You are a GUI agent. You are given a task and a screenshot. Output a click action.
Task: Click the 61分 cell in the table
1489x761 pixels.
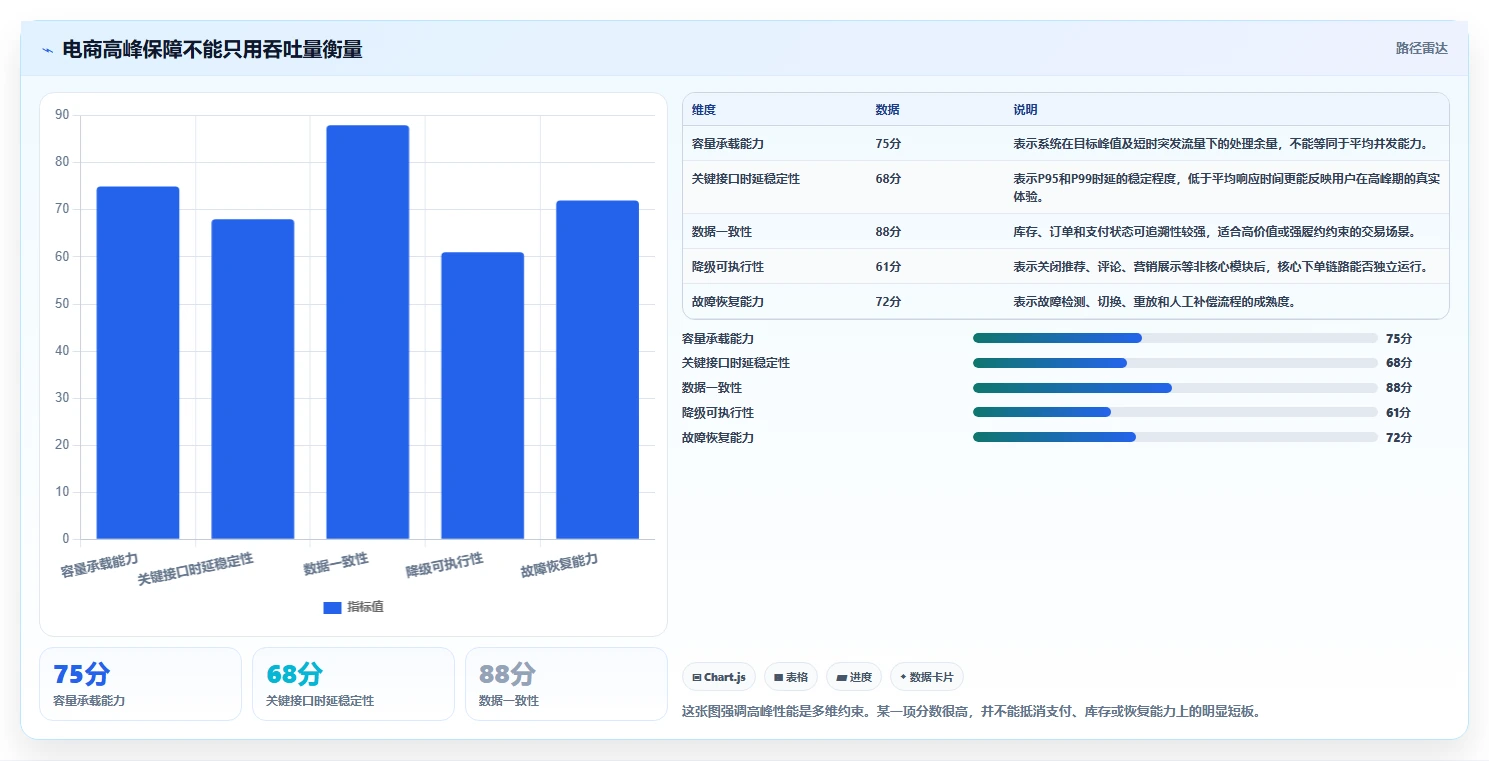[888, 267]
